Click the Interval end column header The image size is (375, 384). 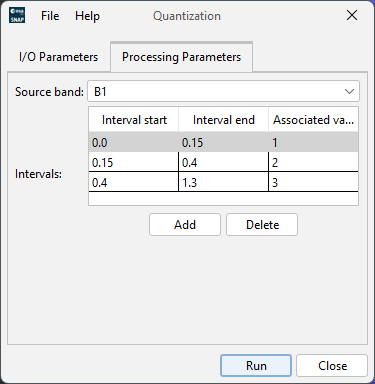click(224, 120)
